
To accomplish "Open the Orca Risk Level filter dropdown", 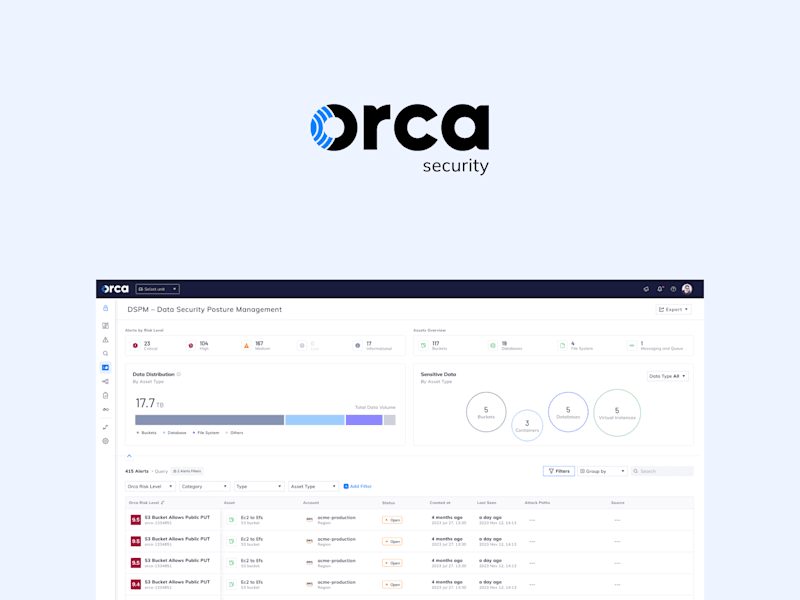I will click(151, 486).
